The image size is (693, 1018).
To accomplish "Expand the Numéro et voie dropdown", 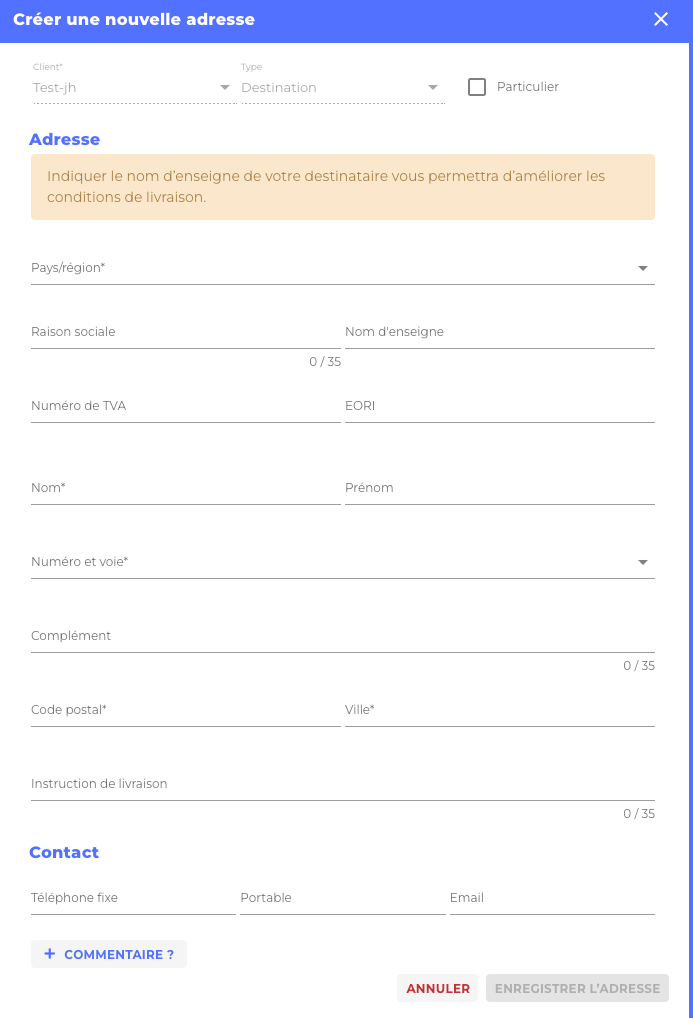I will tap(642, 563).
